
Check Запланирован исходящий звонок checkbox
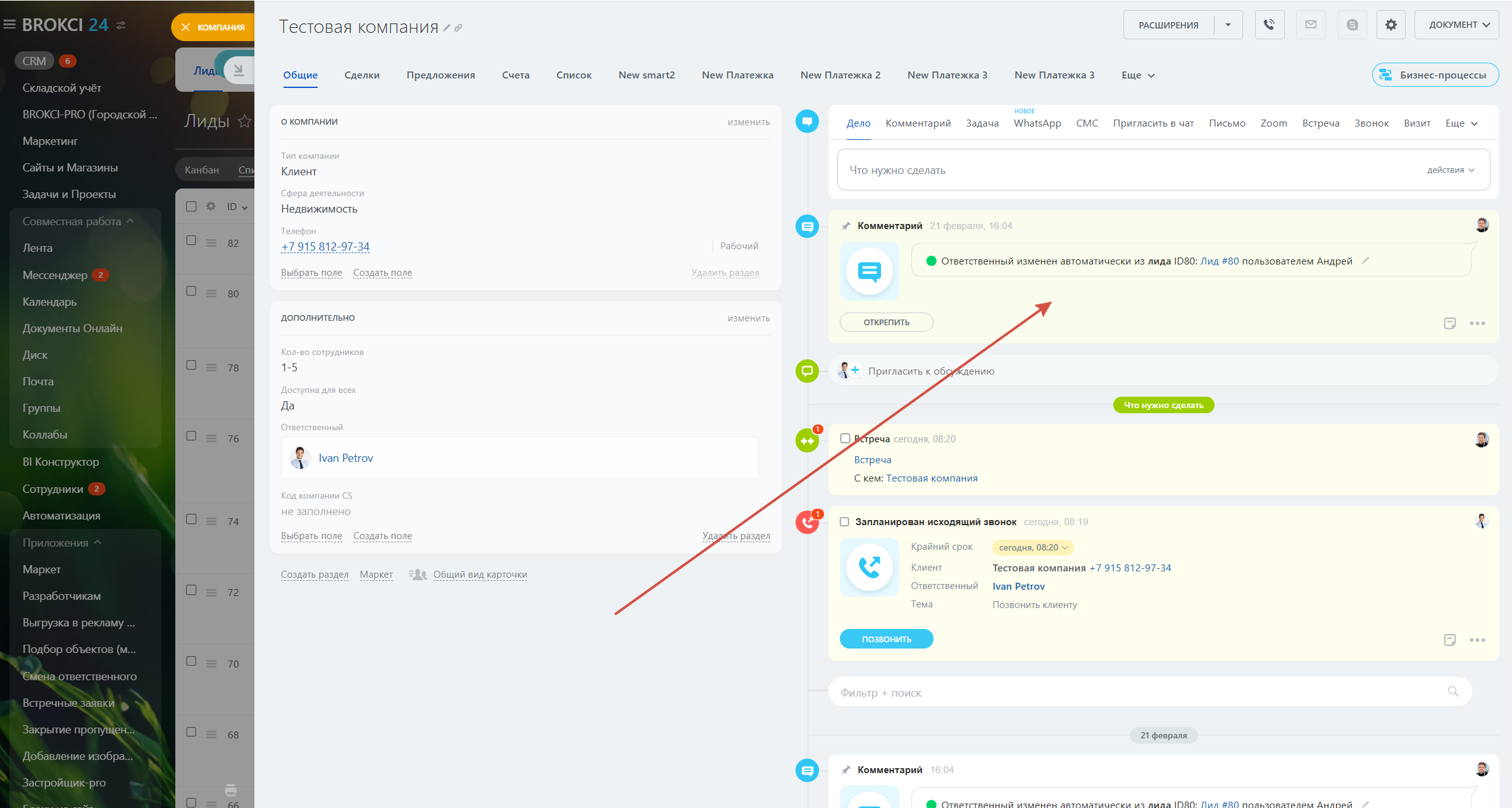pos(844,522)
